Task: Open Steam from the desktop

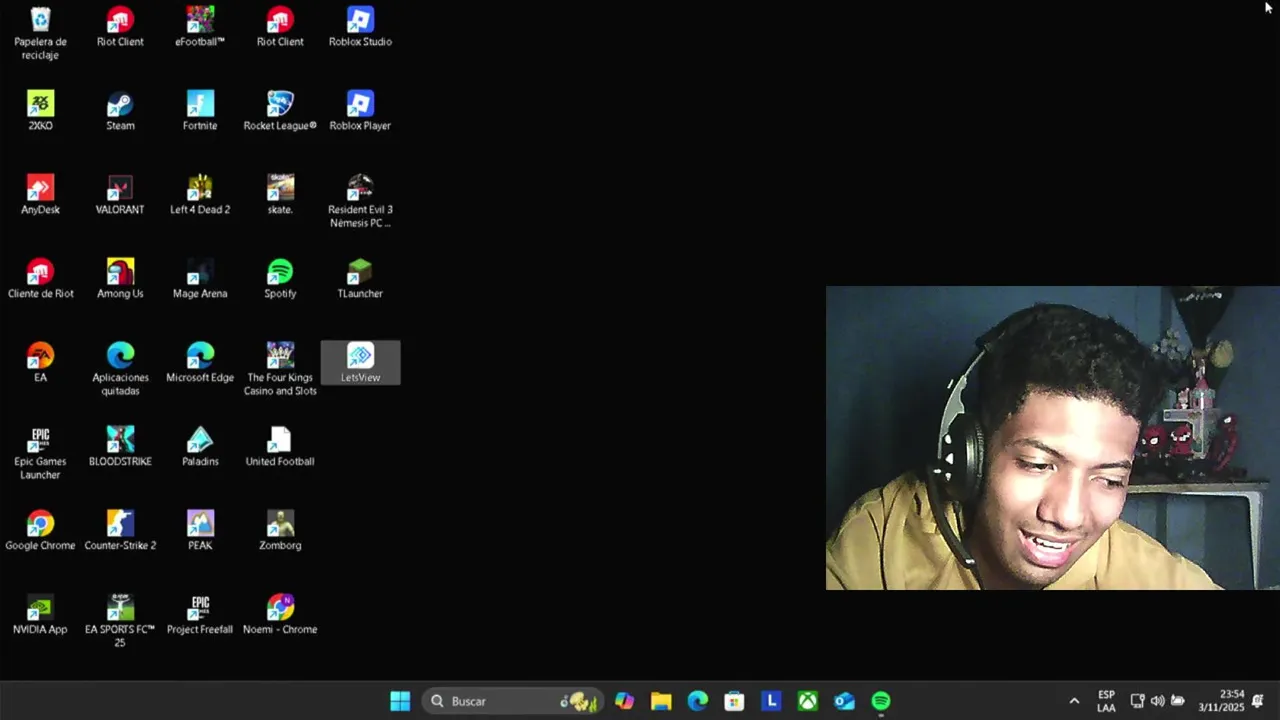Action: point(120,111)
